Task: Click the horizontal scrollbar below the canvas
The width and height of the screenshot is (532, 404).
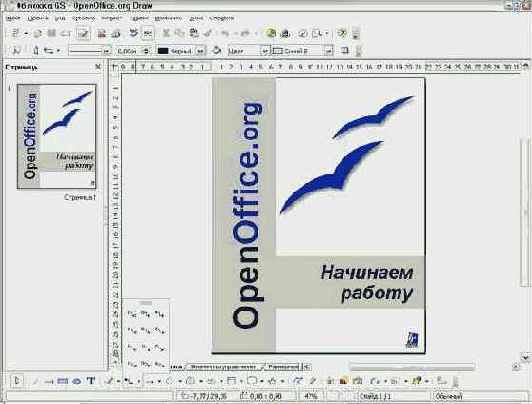Action: point(412,366)
